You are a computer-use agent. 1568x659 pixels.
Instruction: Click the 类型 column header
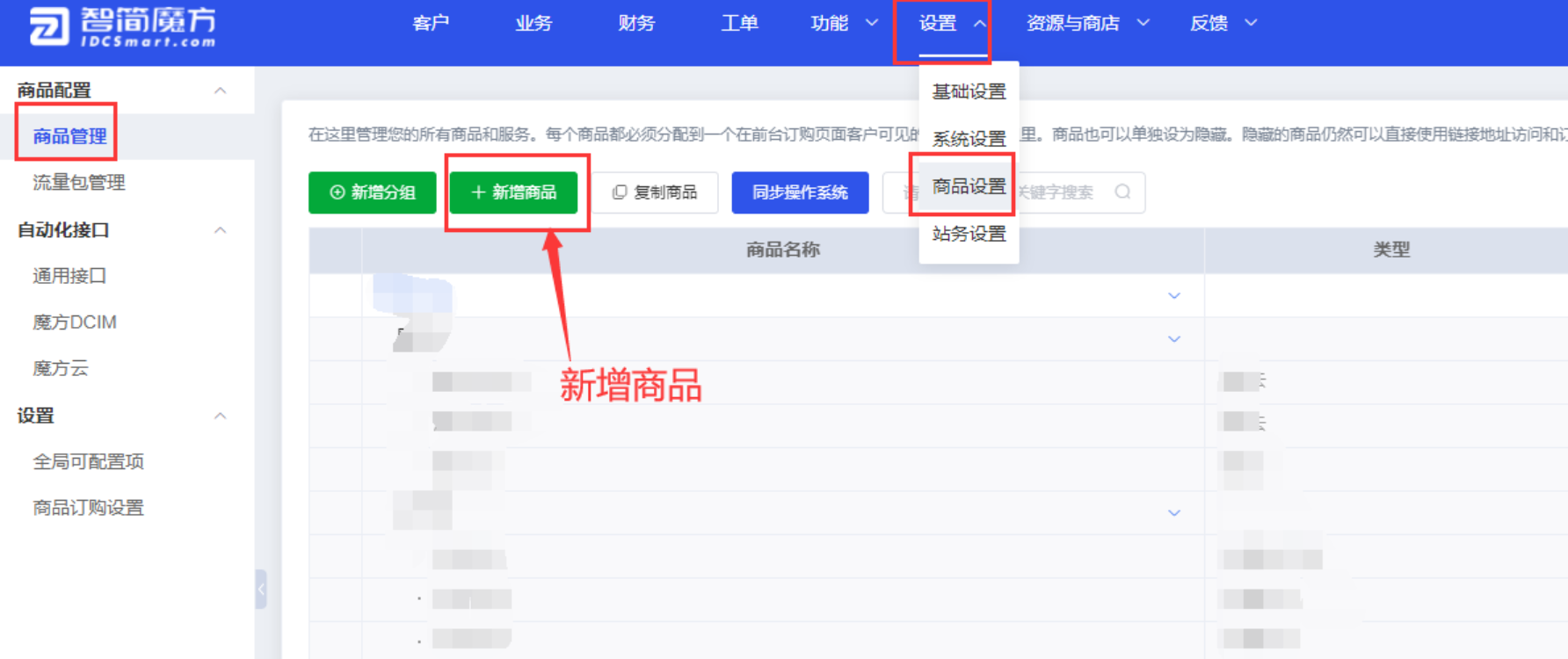(1391, 250)
